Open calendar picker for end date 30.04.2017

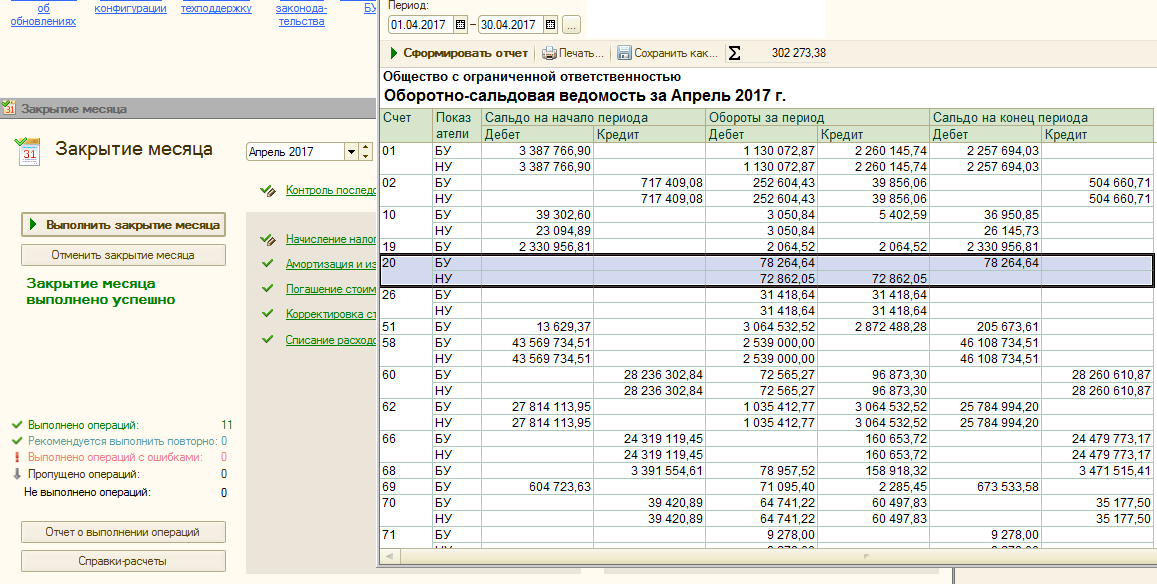[x=550, y=25]
